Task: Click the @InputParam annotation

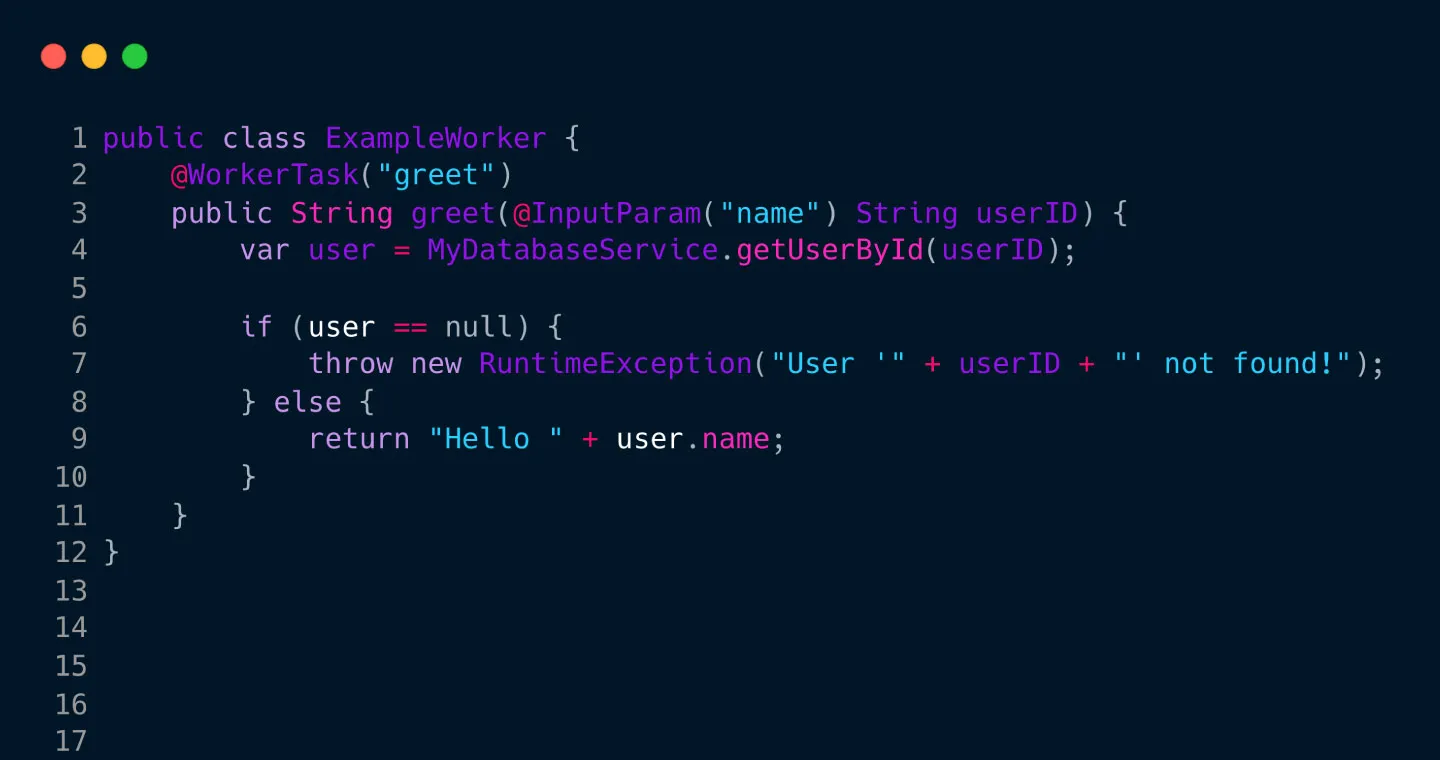Action: [606, 213]
